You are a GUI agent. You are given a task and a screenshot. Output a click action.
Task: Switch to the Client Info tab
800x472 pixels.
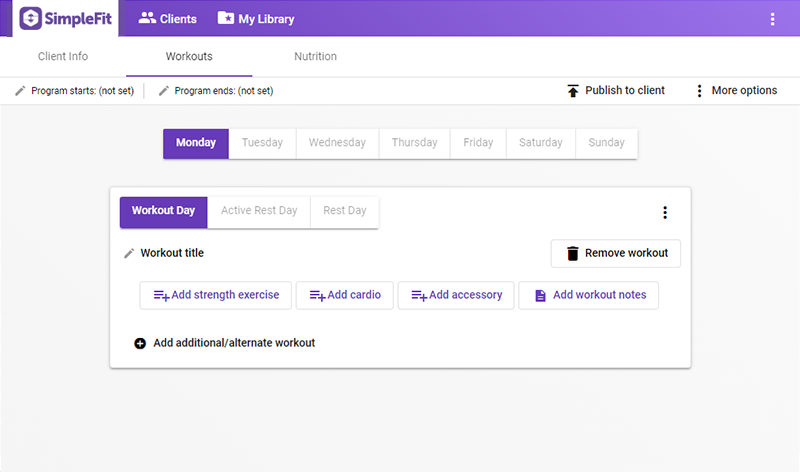pyautogui.click(x=63, y=57)
